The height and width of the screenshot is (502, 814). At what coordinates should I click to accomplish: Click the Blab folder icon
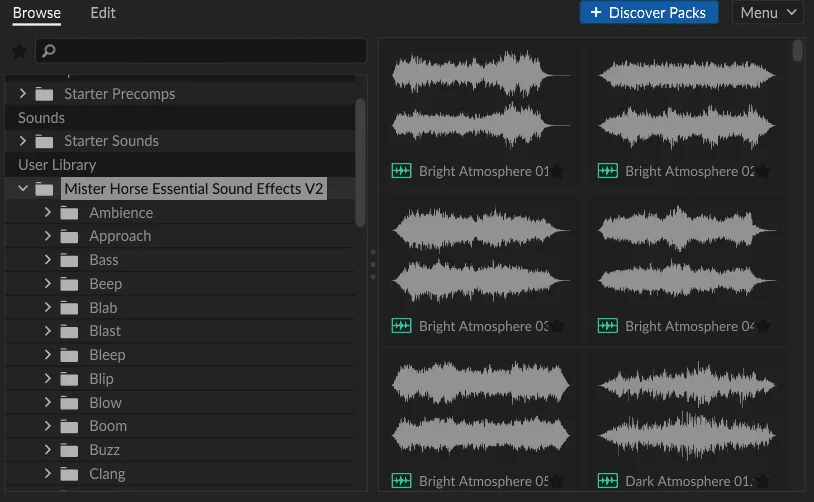point(69,308)
